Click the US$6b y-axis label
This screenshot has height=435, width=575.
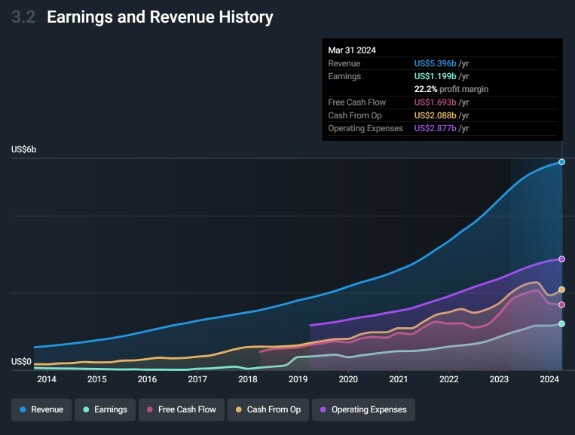(x=23, y=149)
